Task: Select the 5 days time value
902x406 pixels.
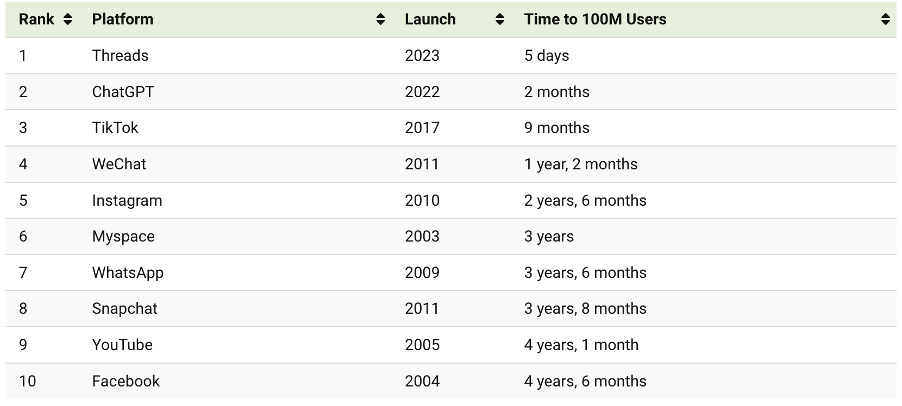Action: pyautogui.click(x=546, y=56)
